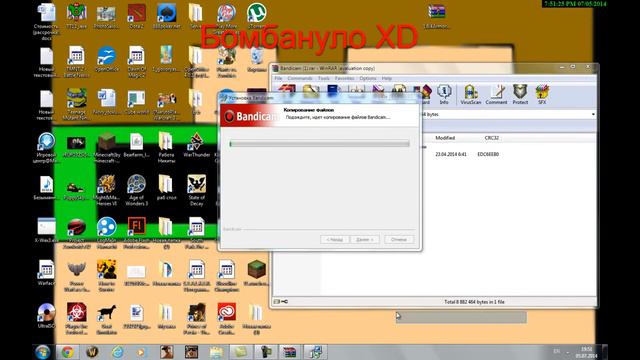The image size is (640, 360).
Task: Open the Info tool in WinRAR toolbar
Action: pos(444,95)
